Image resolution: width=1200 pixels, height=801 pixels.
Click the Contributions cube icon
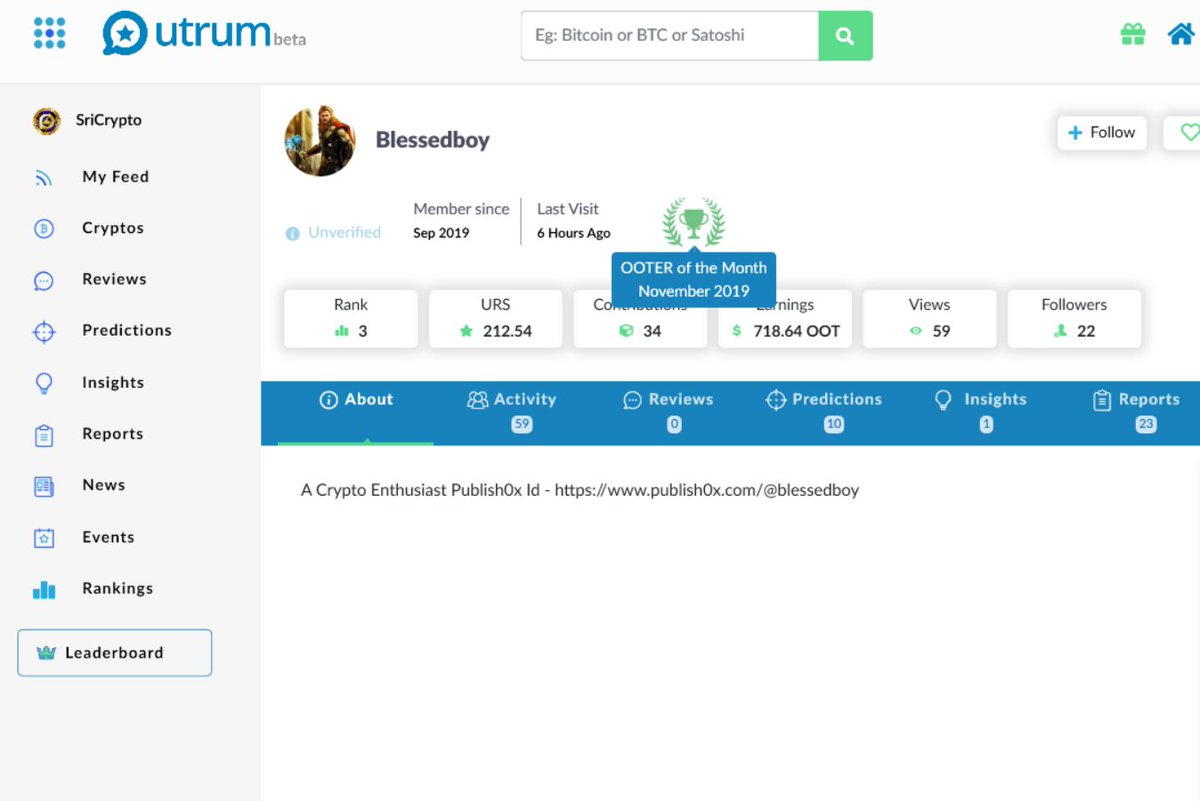coord(626,331)
